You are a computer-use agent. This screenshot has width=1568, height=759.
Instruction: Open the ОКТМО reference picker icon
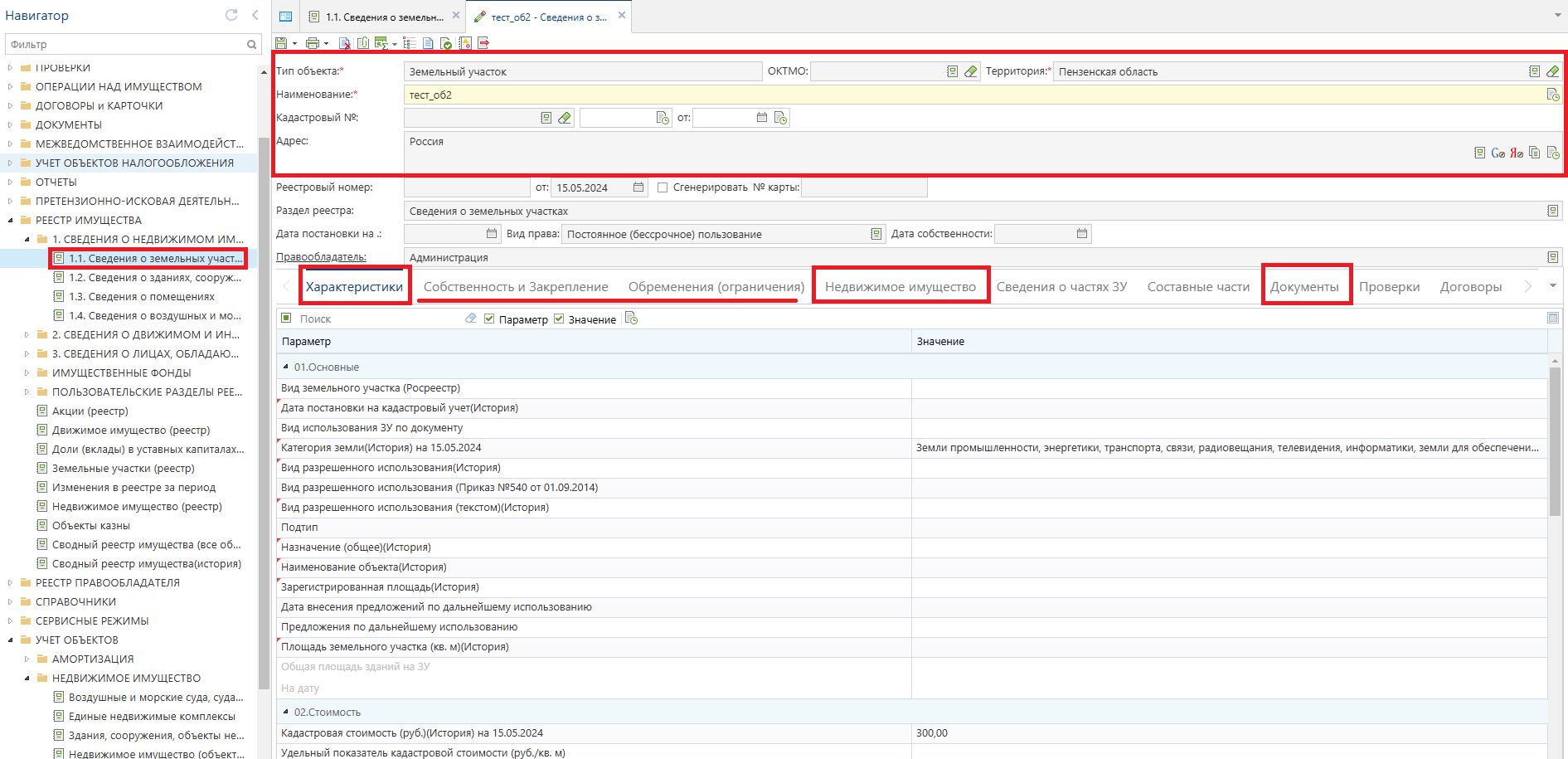coord(952,71)
